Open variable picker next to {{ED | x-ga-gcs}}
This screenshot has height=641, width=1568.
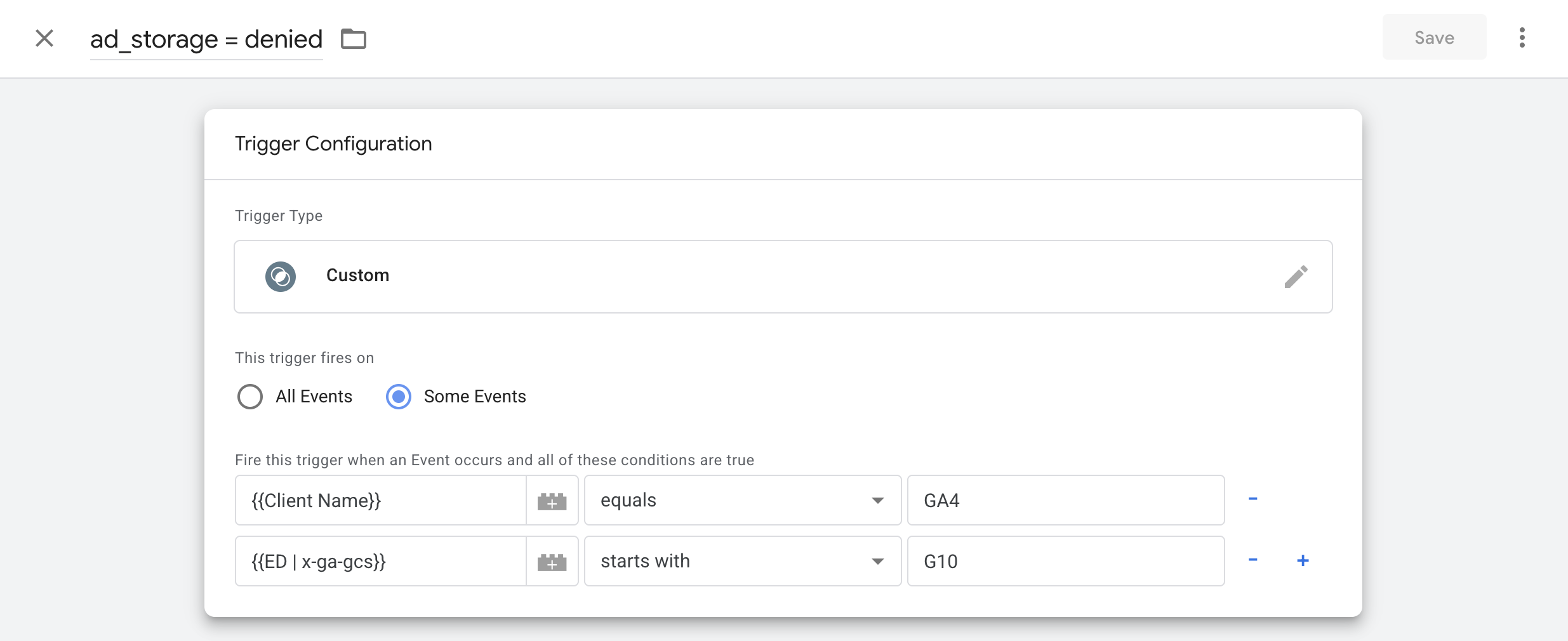point(552,562)
